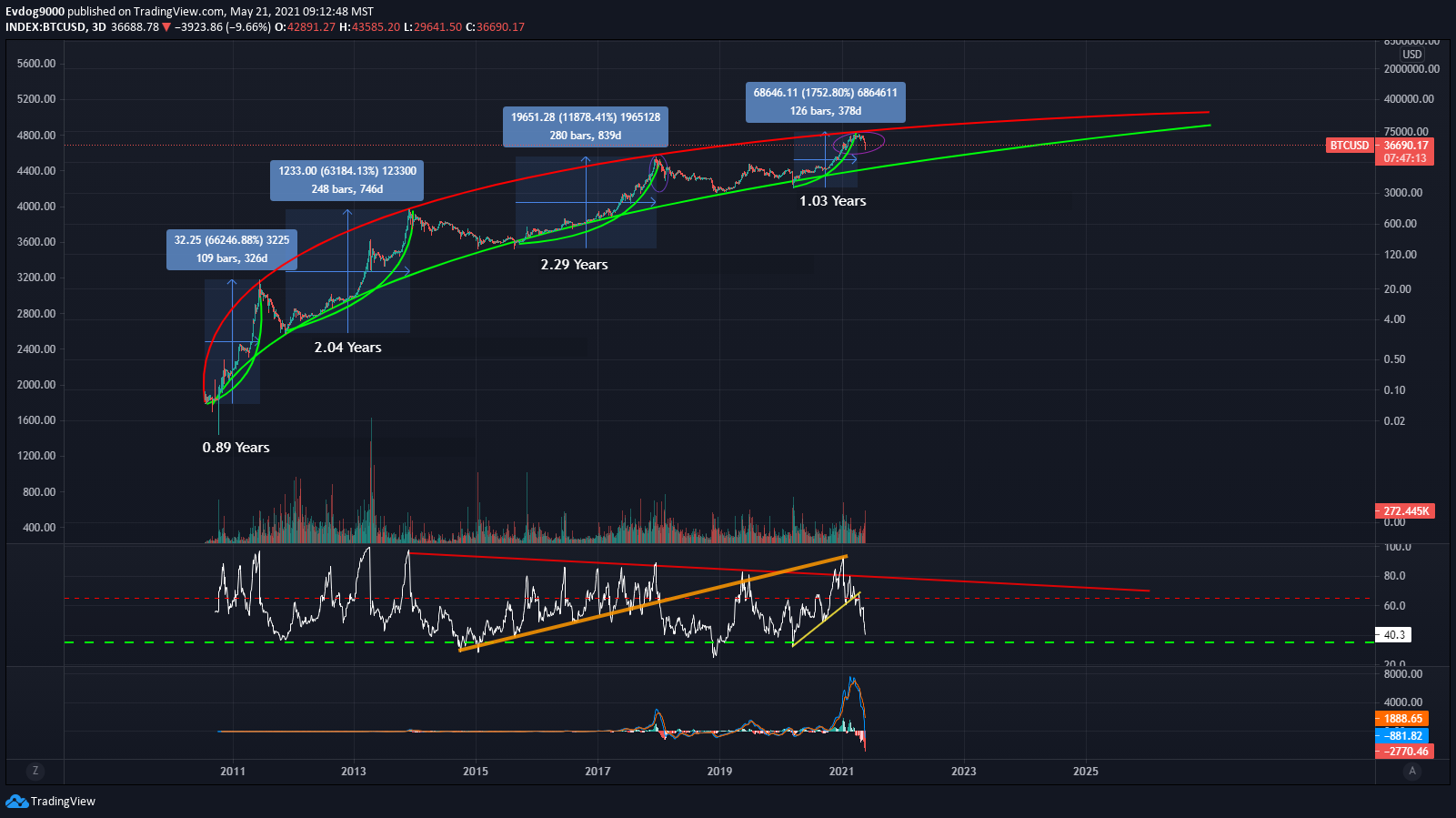The image size is (1456, 818).
Task: Click the 07:47:13 bar countdown label
Action: 1406,158
